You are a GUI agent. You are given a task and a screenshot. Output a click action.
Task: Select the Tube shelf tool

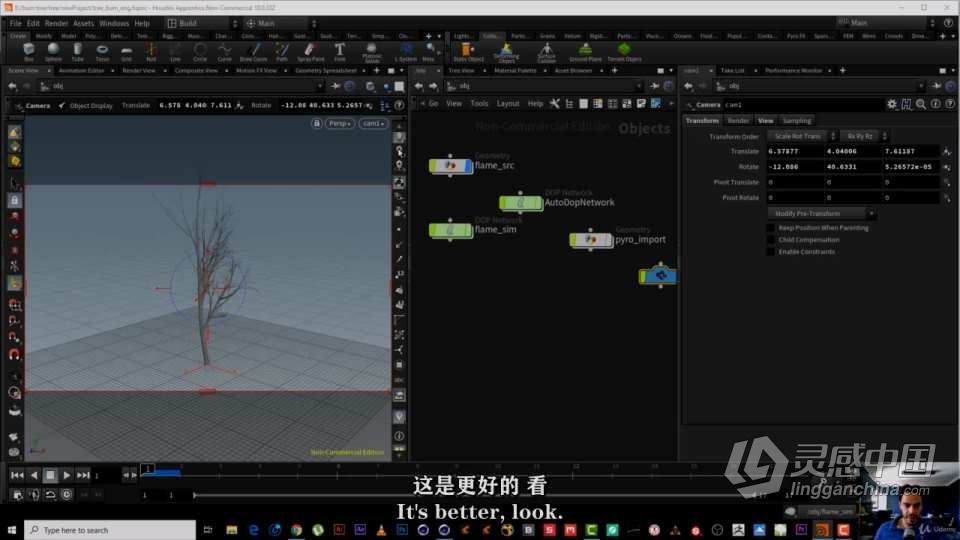point(77,51)
